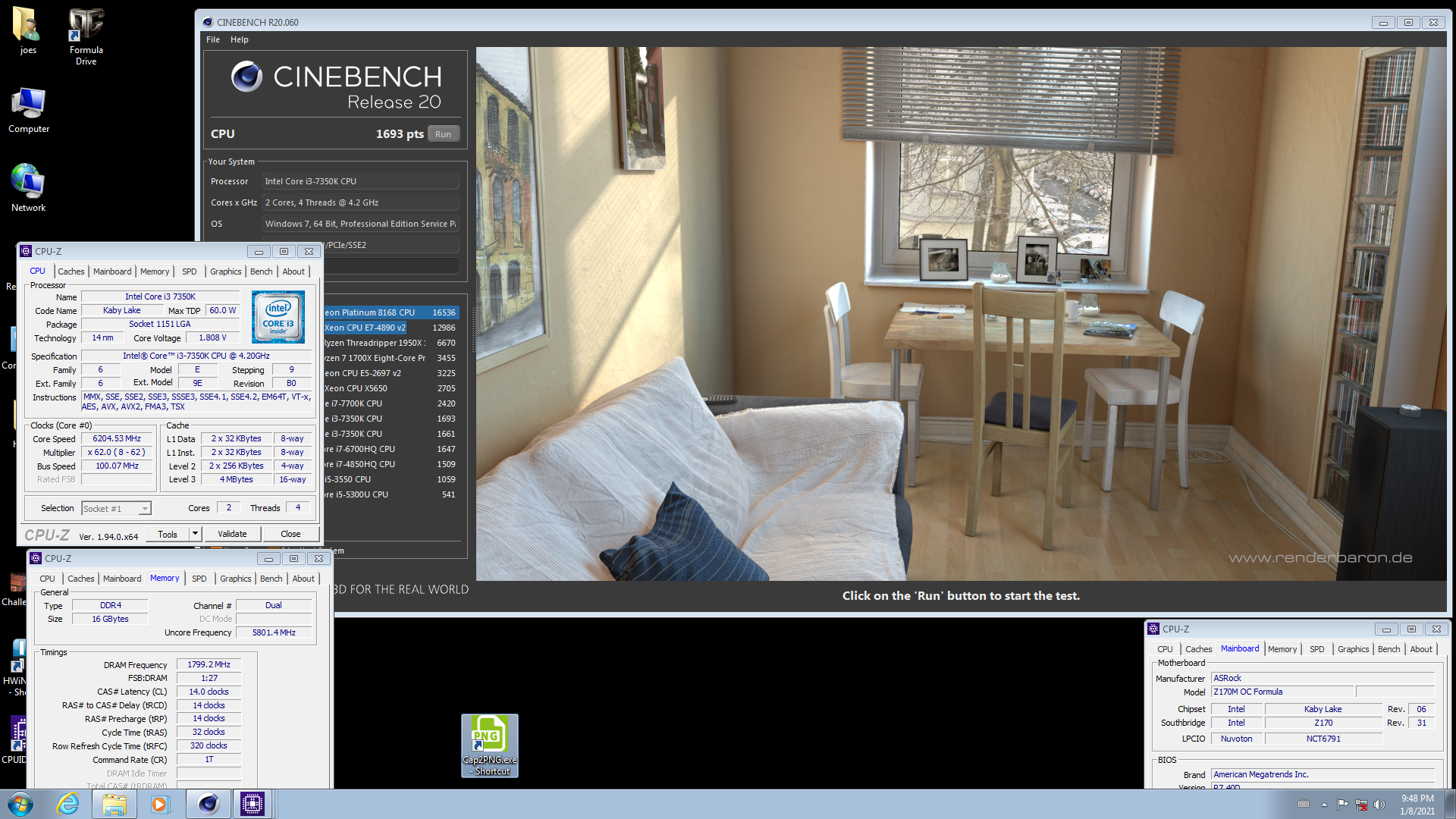The width and height of the screenshot is (1456, 819).
Task: Click the Processor field Intel Core i3-7350K CPU
Action: [360, 181]
